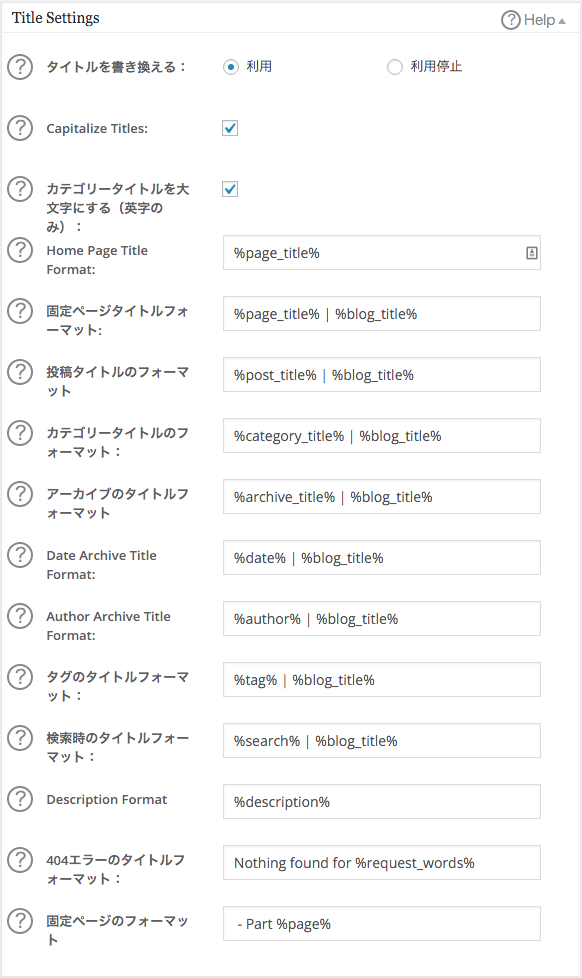Uncheck カテゴリータイトルを大文字にする checkbox
This screenshot has width=582, height=978.
[x=229, y=189]
